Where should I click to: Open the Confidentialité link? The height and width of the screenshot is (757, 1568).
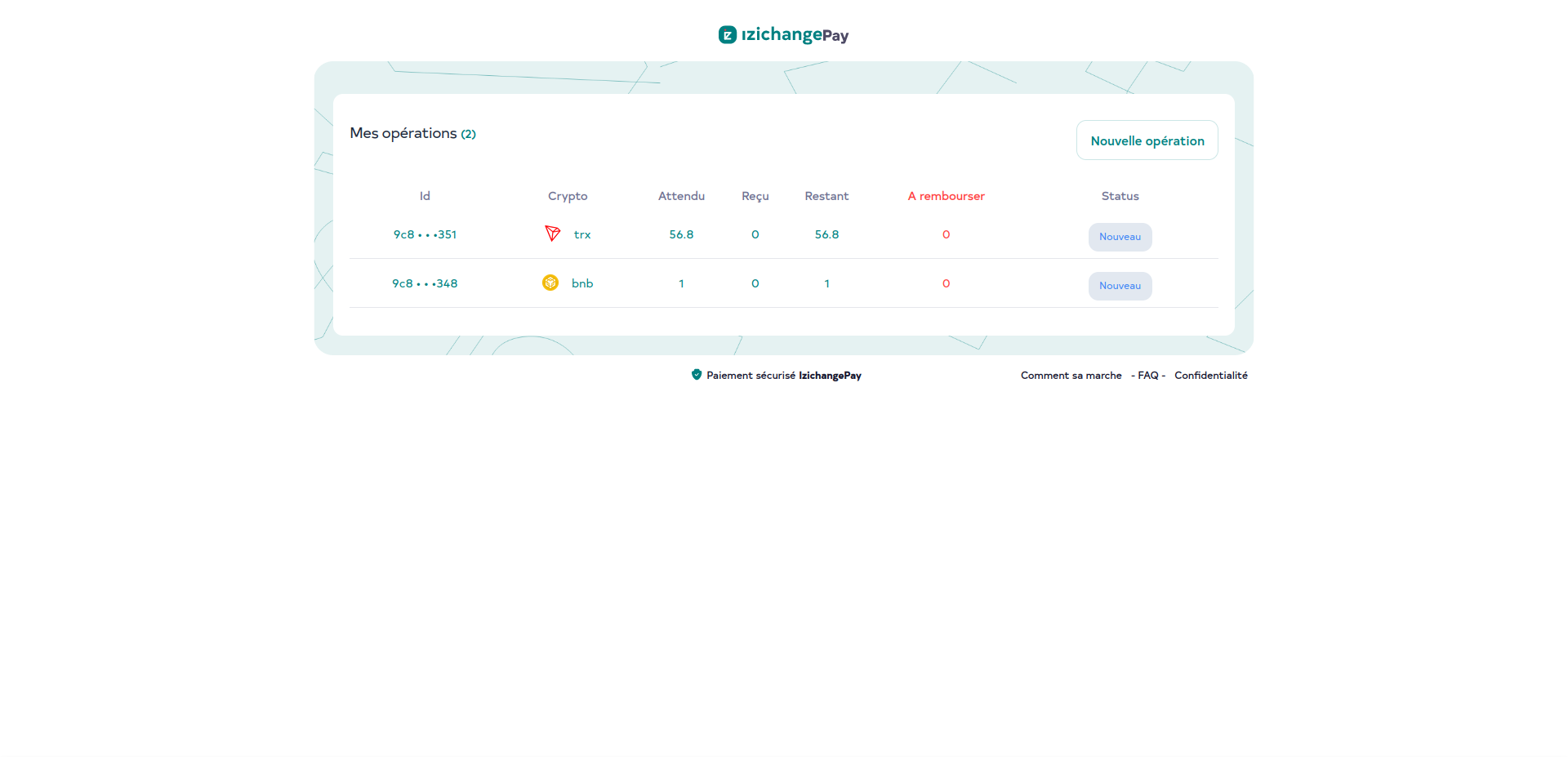(x=1210, y=376)
